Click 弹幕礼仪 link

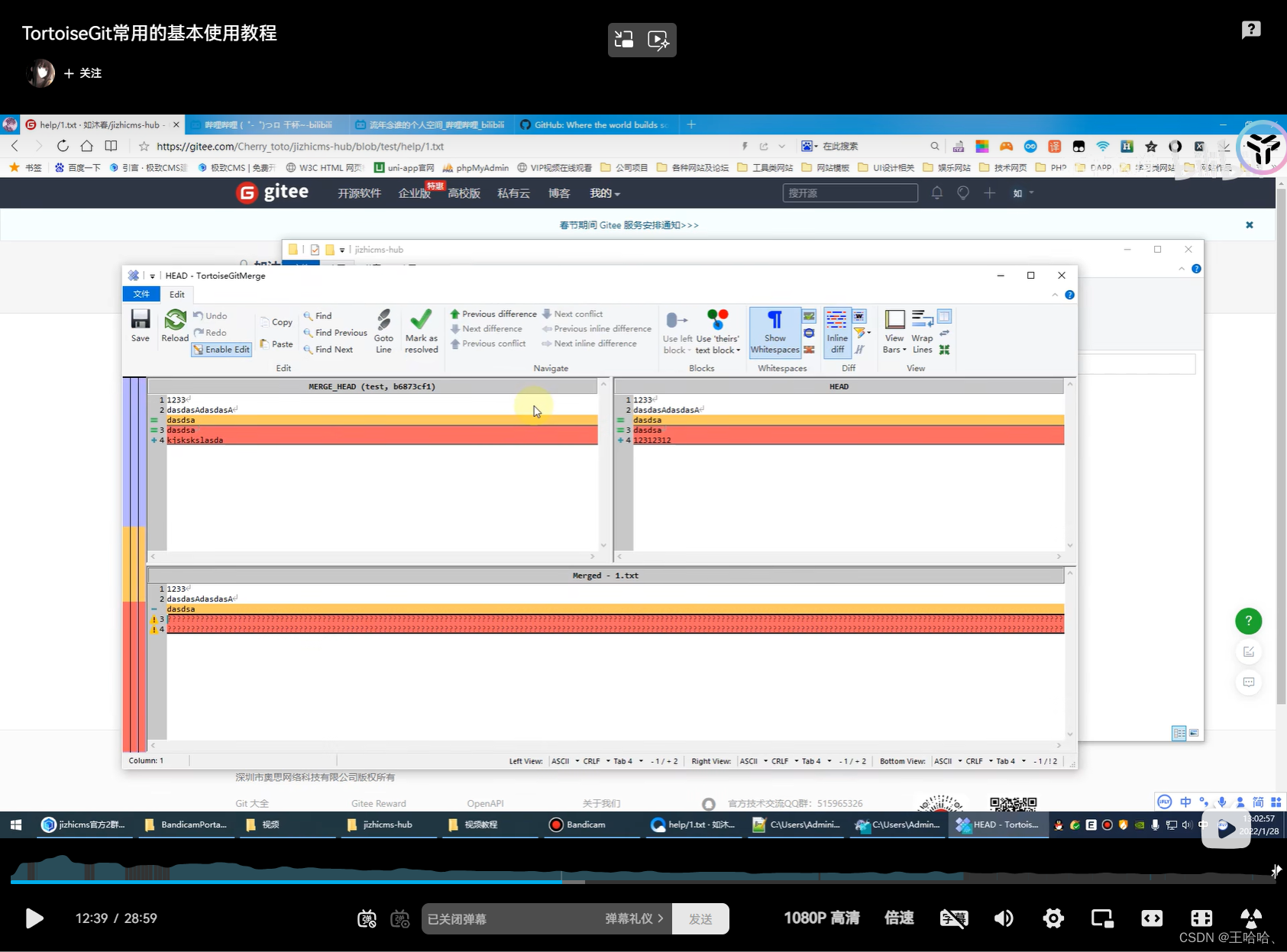pos(634,918)
